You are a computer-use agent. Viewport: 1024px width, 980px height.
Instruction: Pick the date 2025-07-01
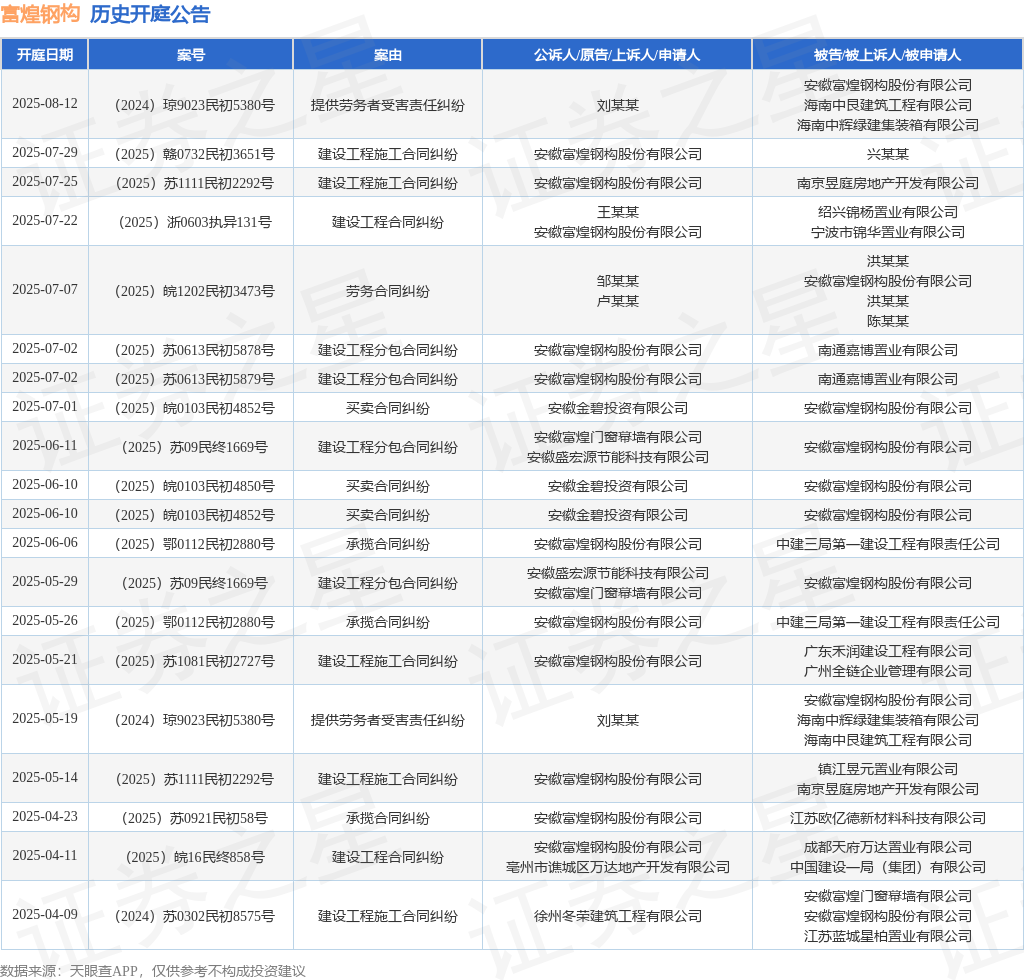point(44,407)
